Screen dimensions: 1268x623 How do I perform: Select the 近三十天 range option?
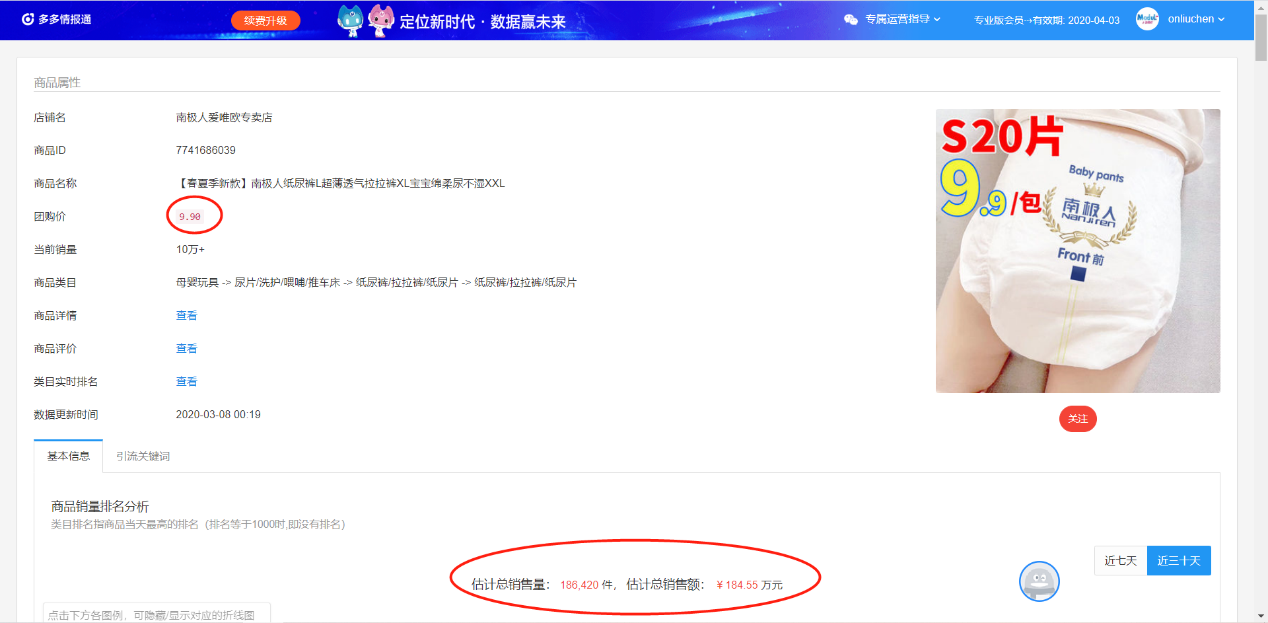coord(1179,560)
